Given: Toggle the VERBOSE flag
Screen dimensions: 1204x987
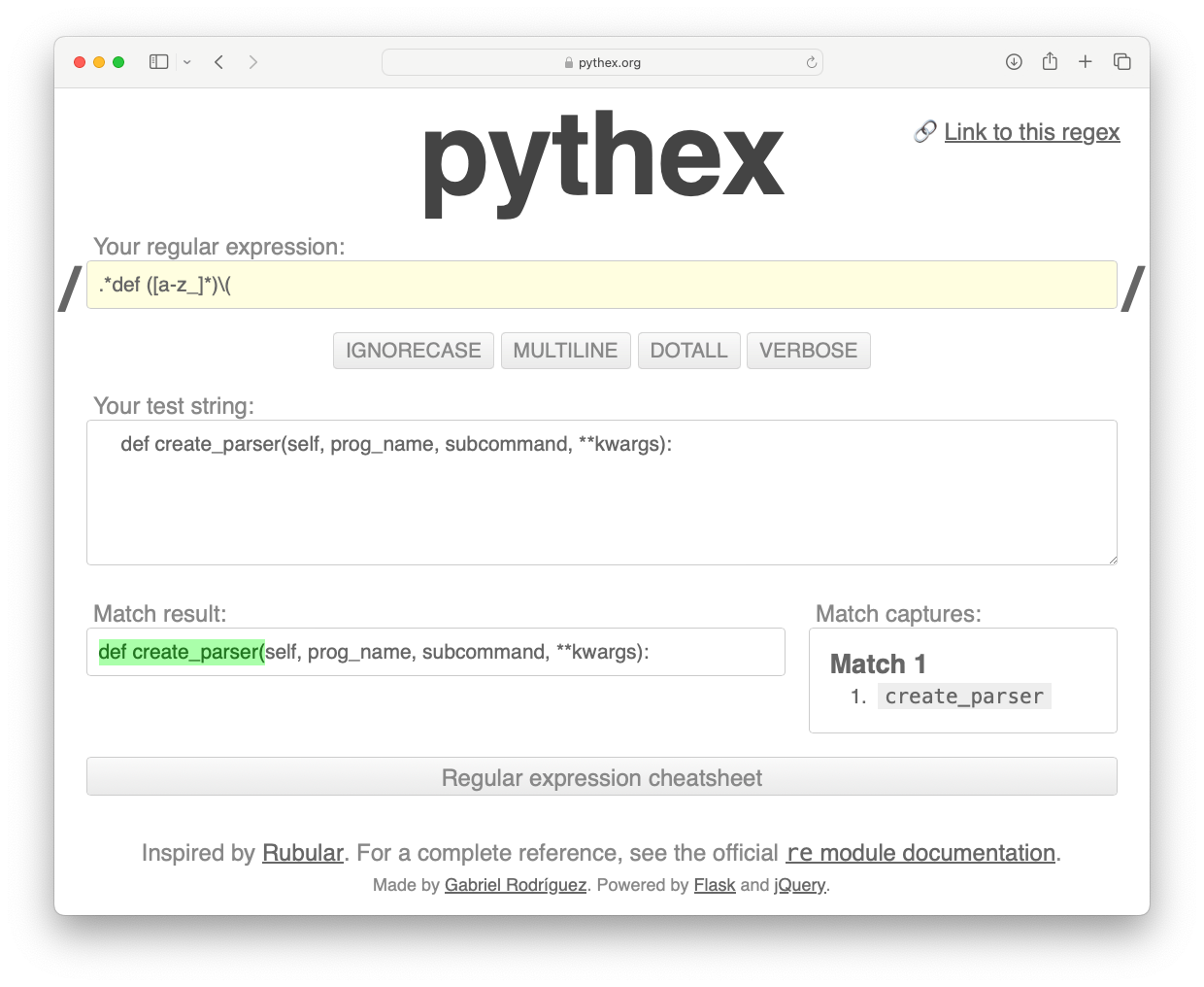Looking at the screenshot, I should [809, 351].
